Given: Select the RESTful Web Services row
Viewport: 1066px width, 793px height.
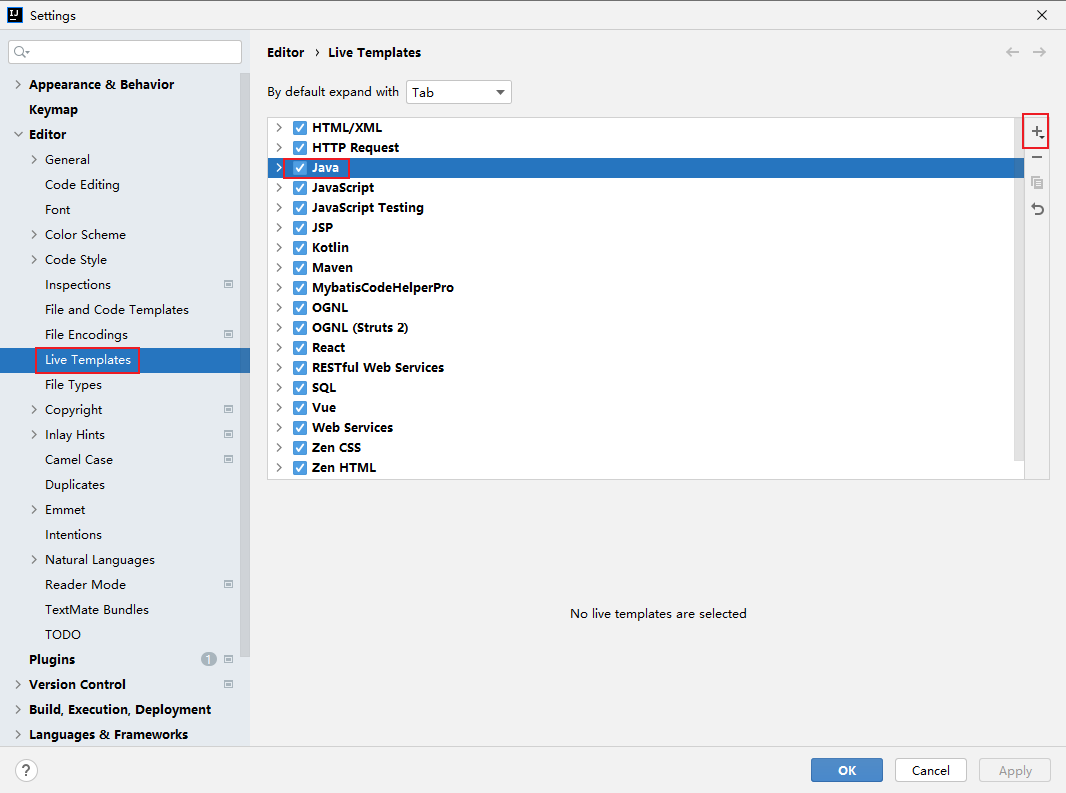Looking at the screenshot, I should click(646, 368).
